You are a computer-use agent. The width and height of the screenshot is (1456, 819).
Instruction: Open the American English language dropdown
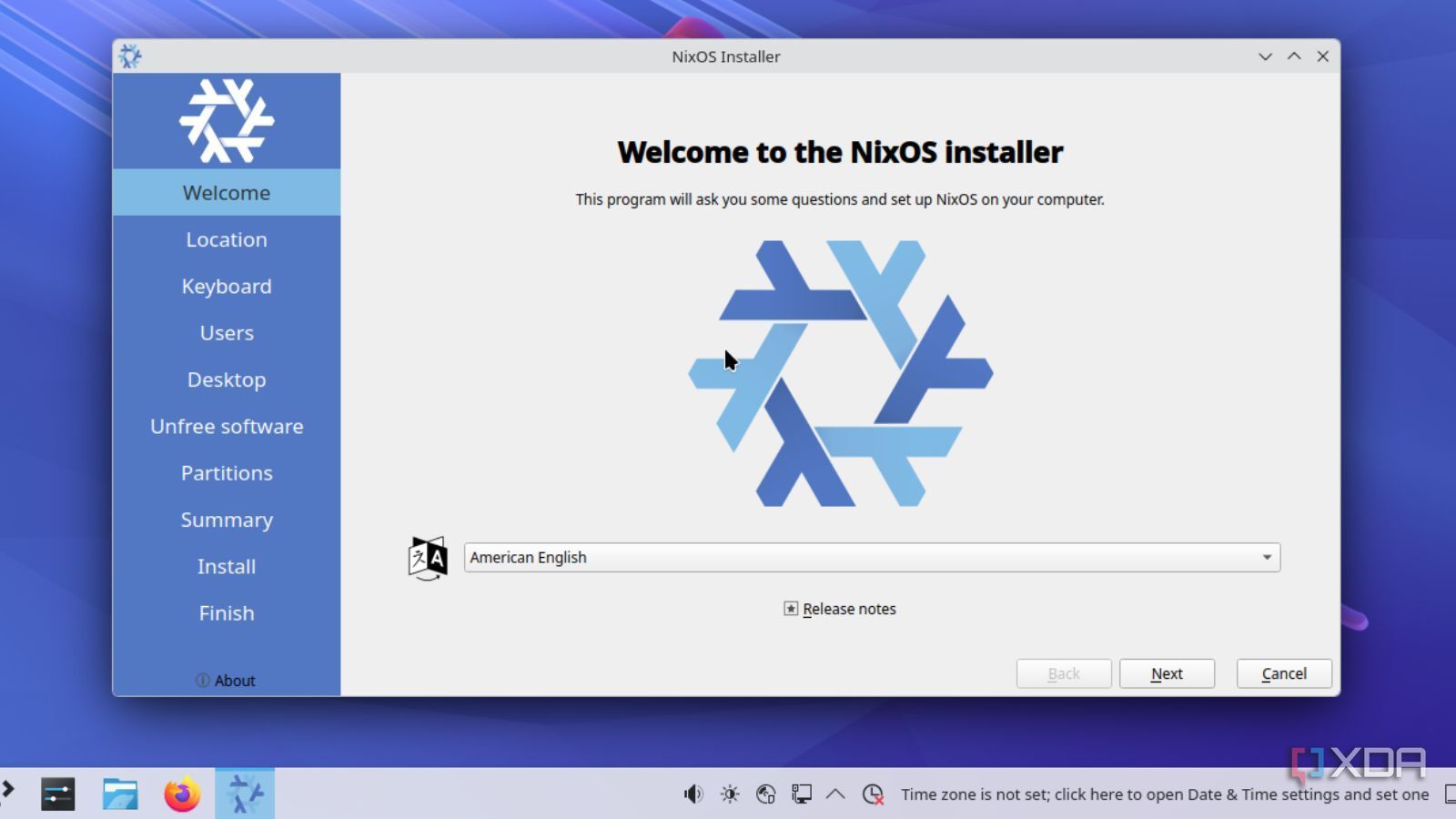click(871, 558)
